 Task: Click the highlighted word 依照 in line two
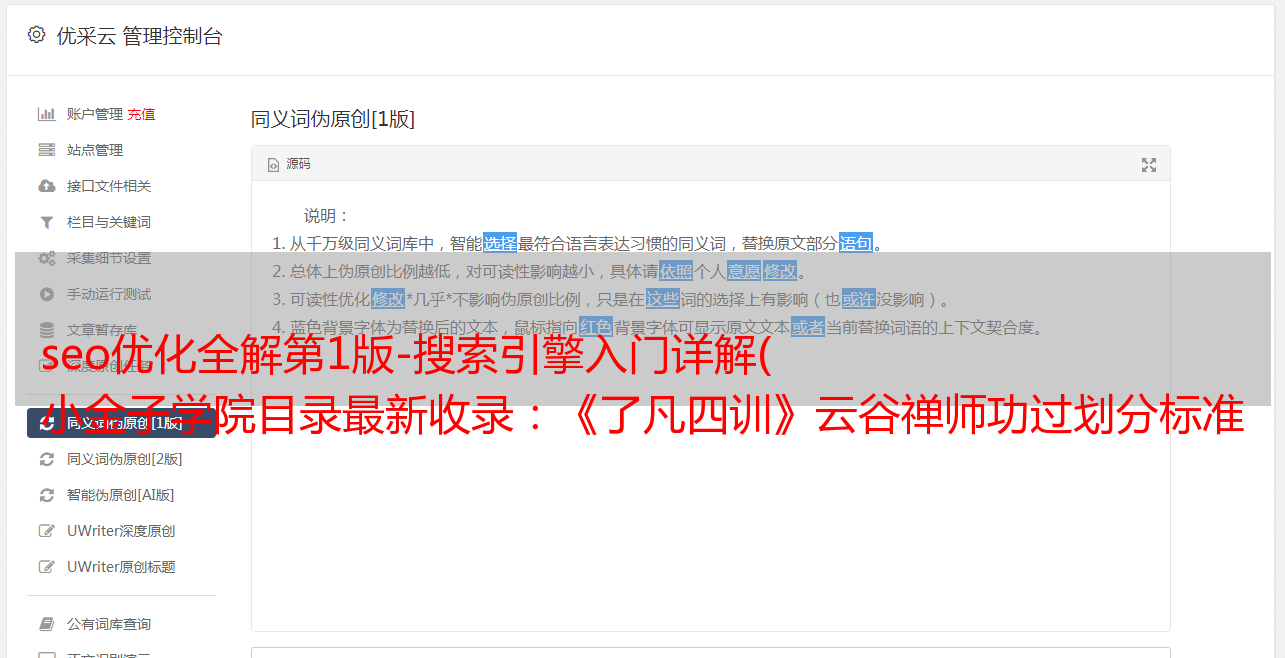pyautogui.click(x=676, y=271)
